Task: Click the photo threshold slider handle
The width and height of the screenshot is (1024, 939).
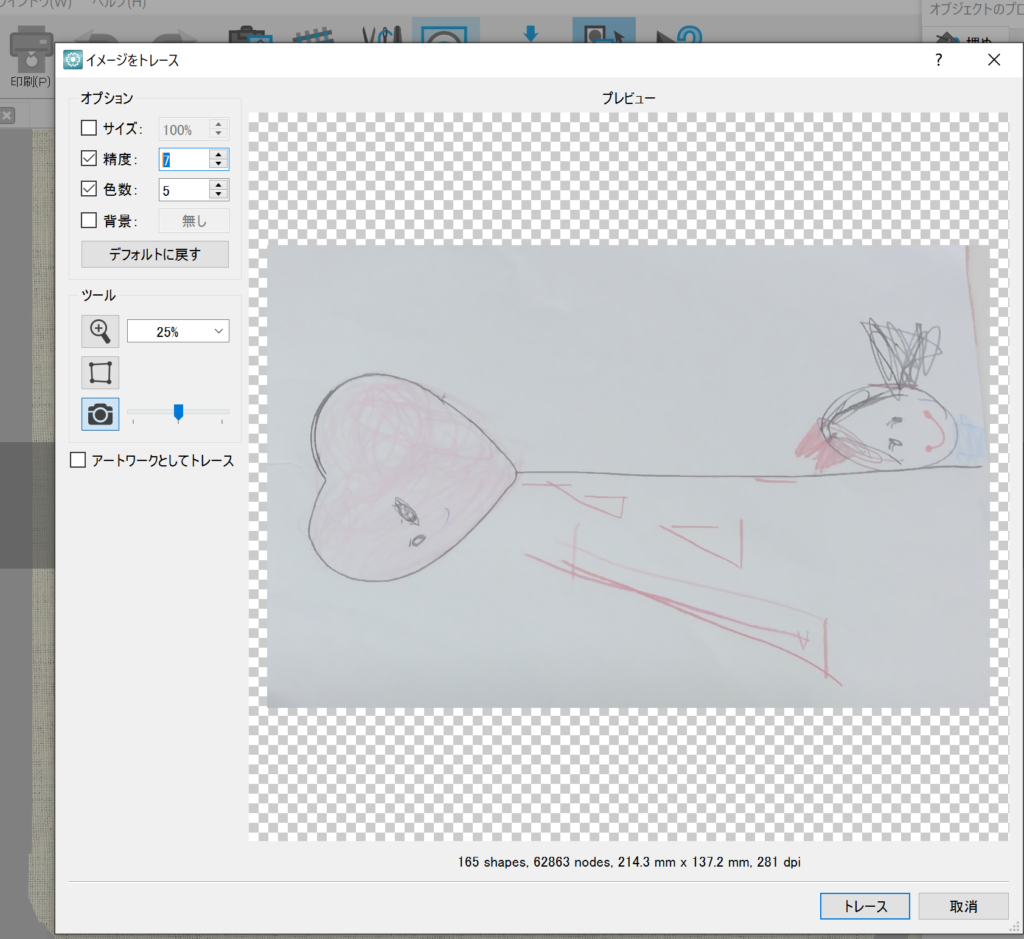Action: pos(178,412)
